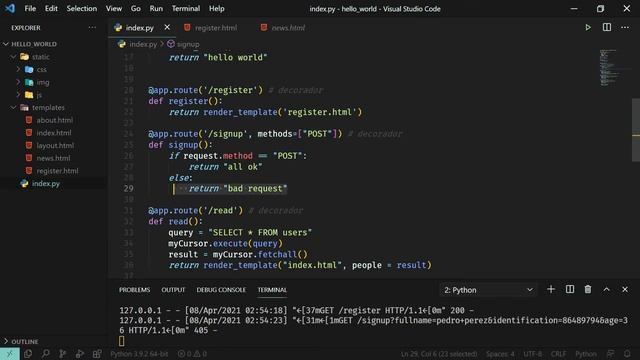Viewport: 640px width, 360px height.
Task: Click Python 3.9.2 64-bit interpreter selector
Action: click(139, 354)
